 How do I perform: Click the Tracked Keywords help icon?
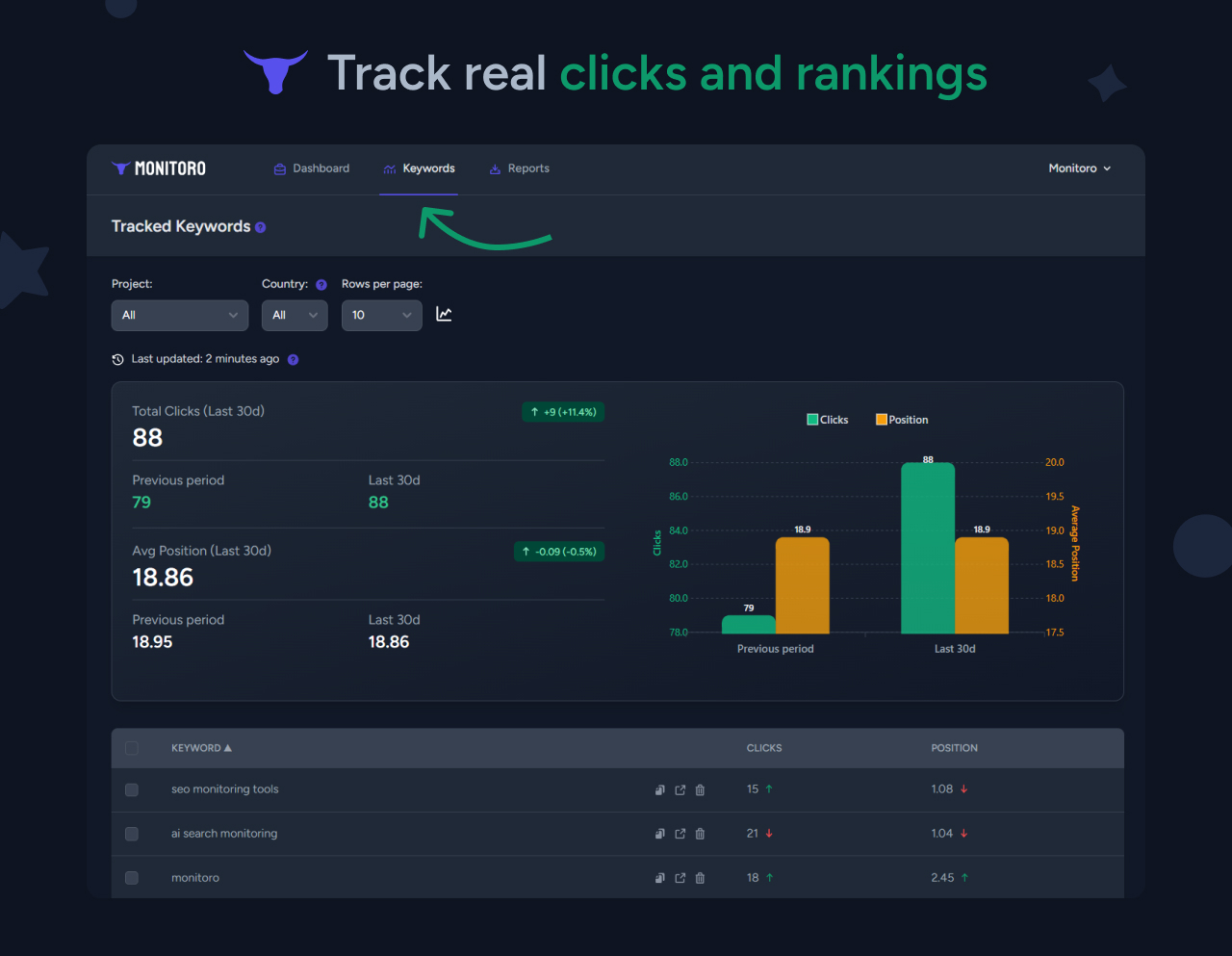pos(261,226)
